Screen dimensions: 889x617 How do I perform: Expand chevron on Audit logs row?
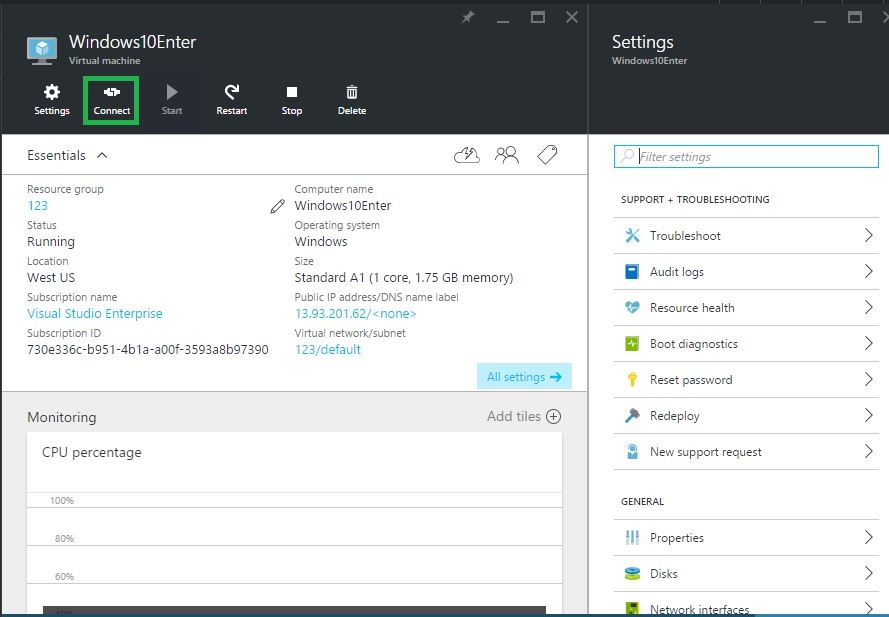868,271
